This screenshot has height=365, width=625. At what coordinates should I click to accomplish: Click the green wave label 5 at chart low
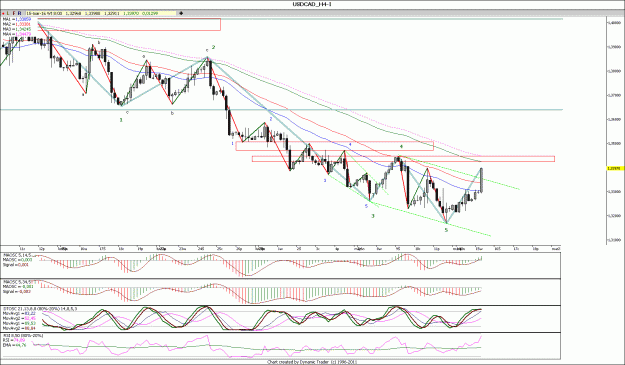coord(446,230)
